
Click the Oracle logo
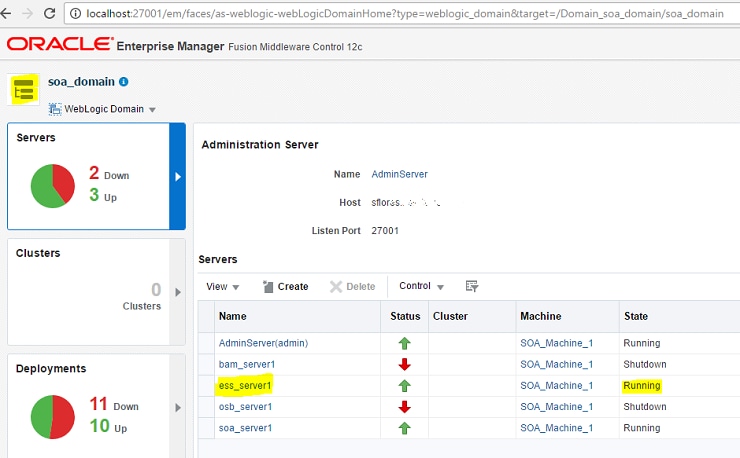click(x=60, y=44)
